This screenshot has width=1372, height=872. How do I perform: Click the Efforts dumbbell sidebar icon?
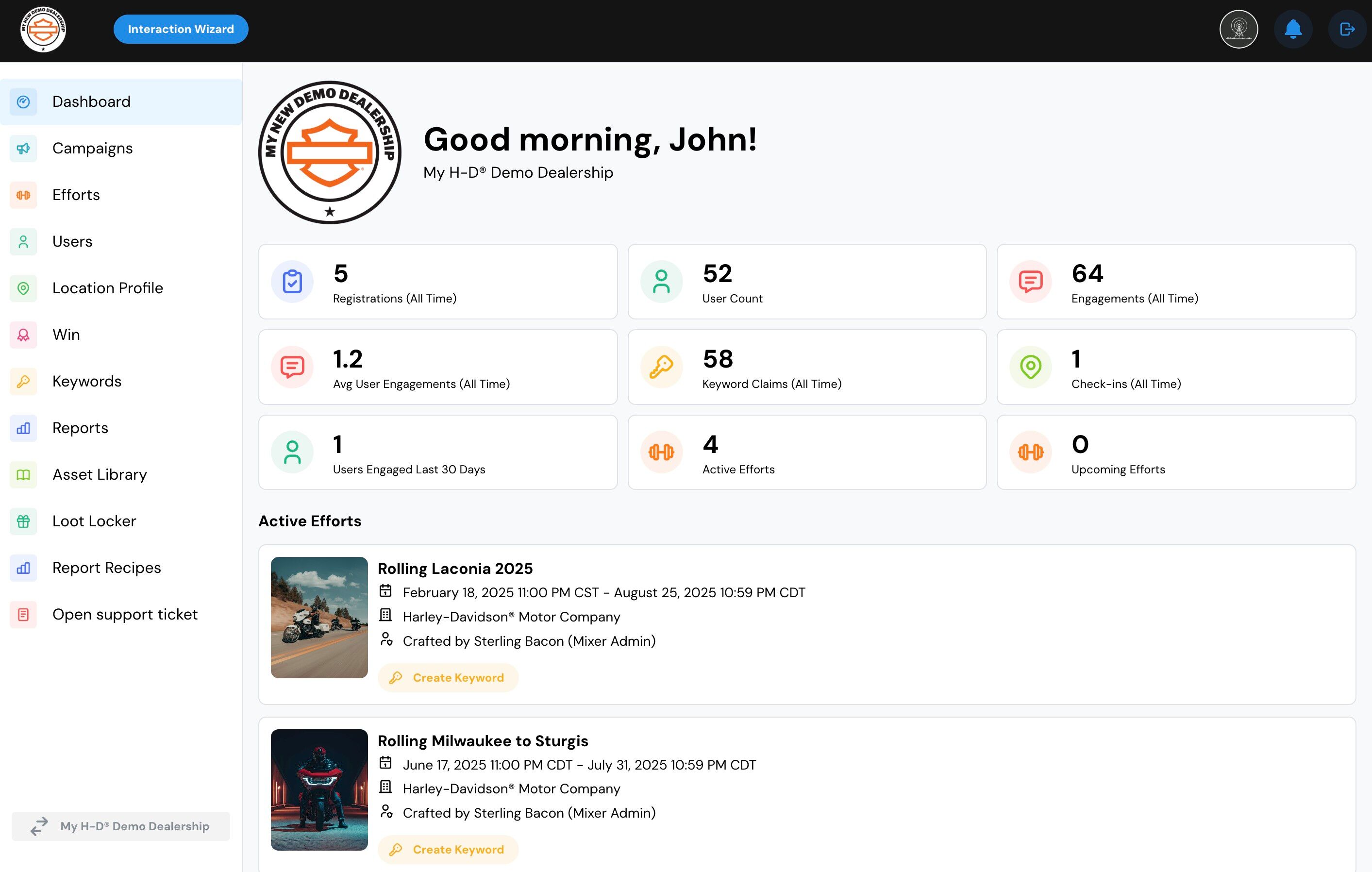(23, 196)
